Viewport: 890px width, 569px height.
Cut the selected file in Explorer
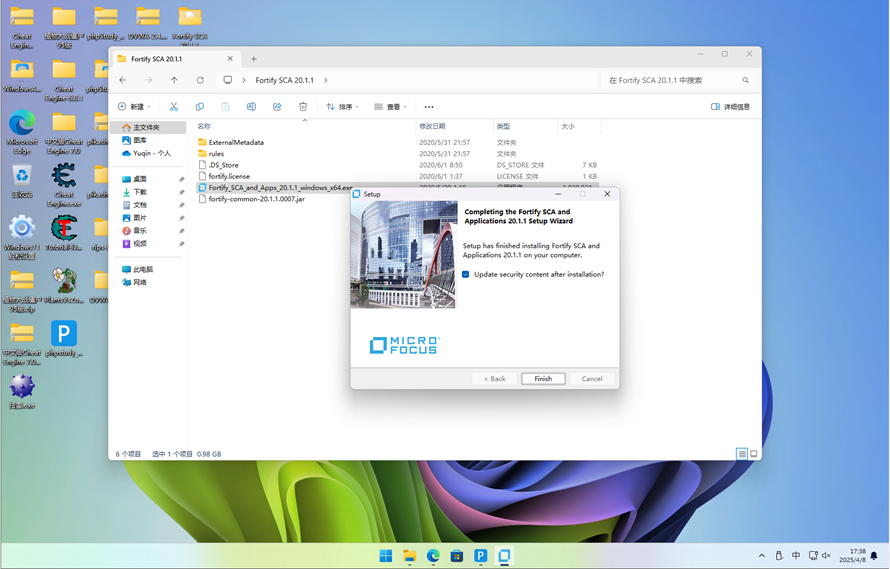tap(174, 107)
